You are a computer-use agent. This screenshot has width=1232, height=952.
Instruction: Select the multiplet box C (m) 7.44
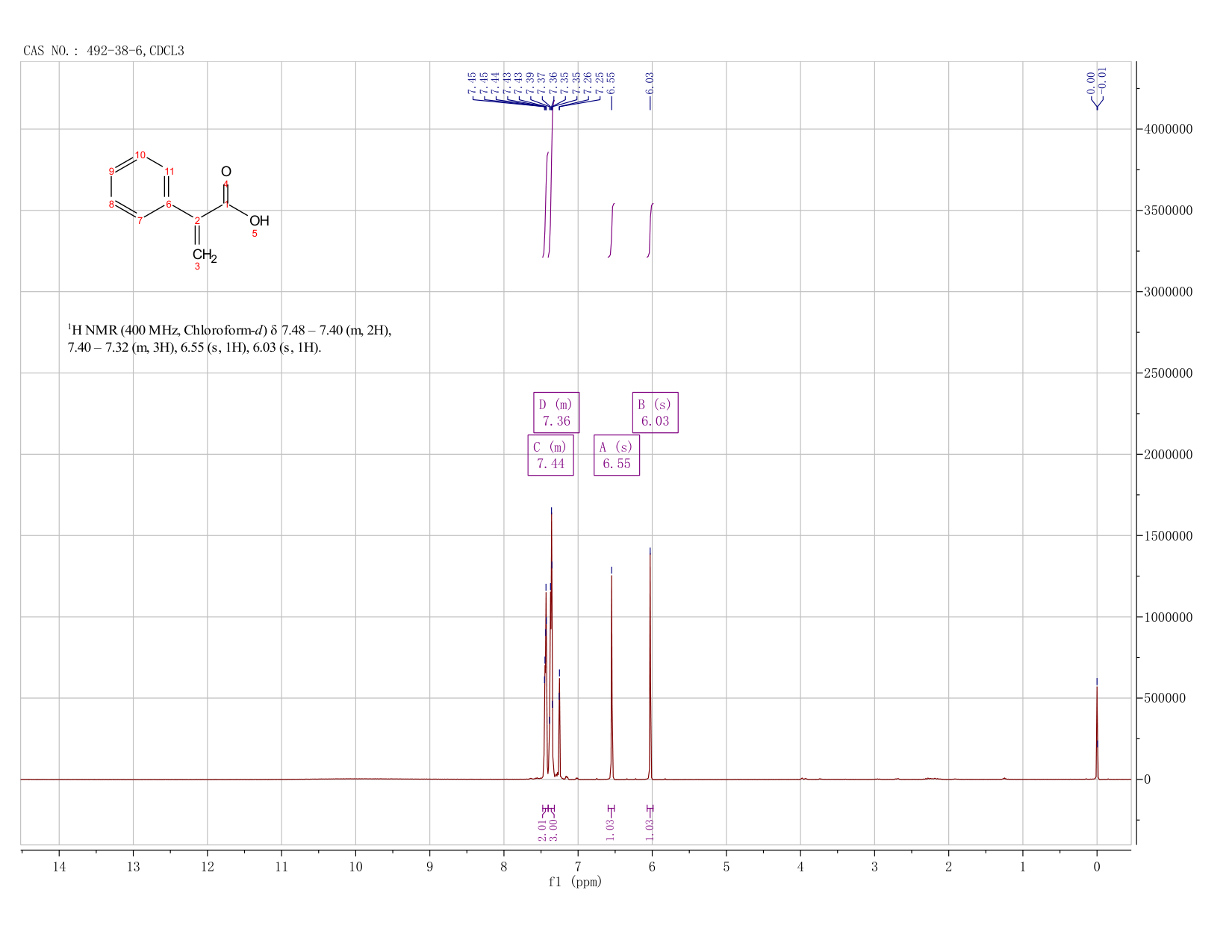(550, 455)
